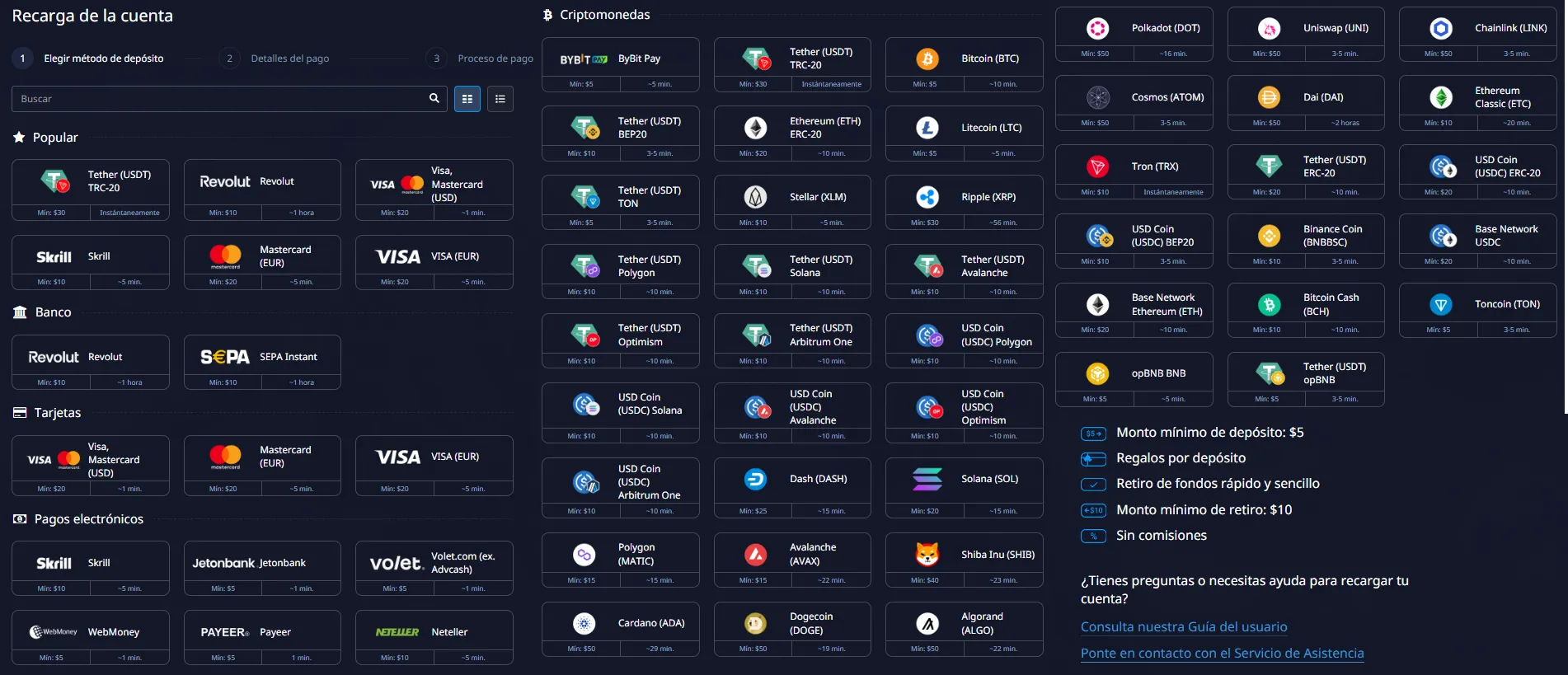The image size is (1568, 675).
Task: Choose Visa, Mastercard (USD) in Tarjetas
Action: (x=91, y=465)
